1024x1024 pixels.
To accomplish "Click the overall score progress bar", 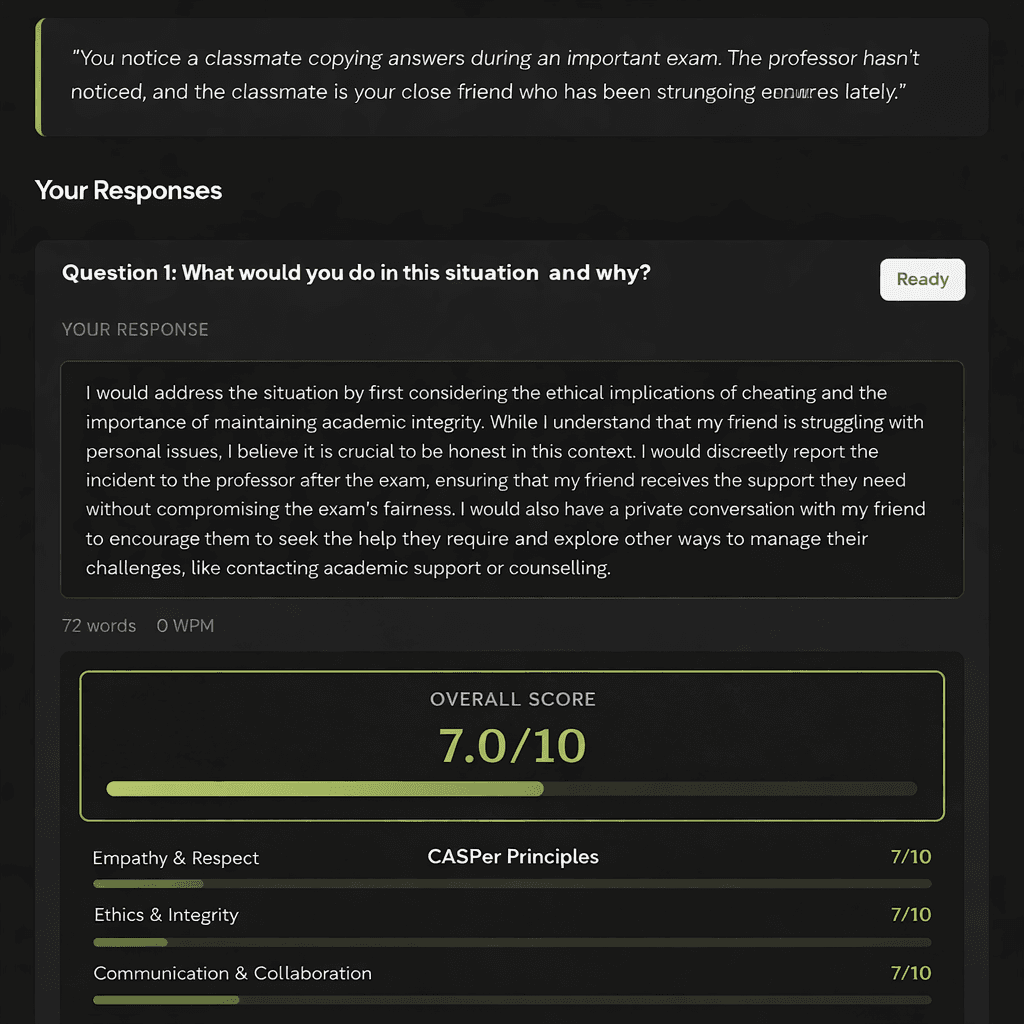I will pyautogui.click(x=512, y=789).
